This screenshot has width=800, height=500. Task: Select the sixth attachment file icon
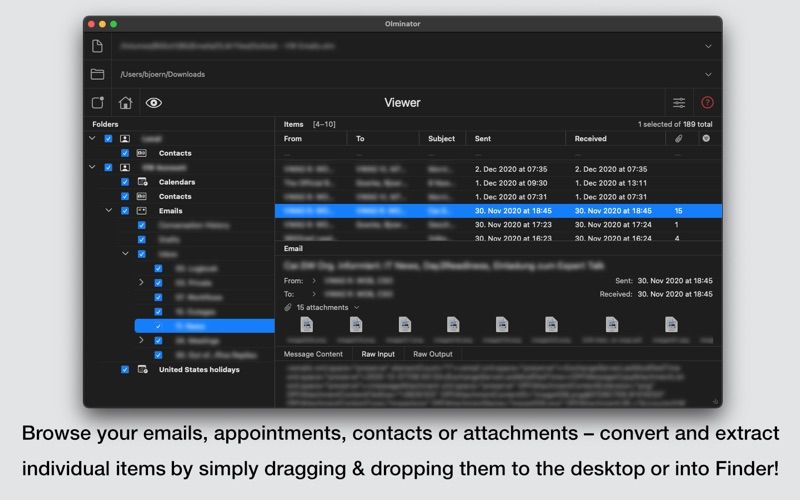point(551,324)
